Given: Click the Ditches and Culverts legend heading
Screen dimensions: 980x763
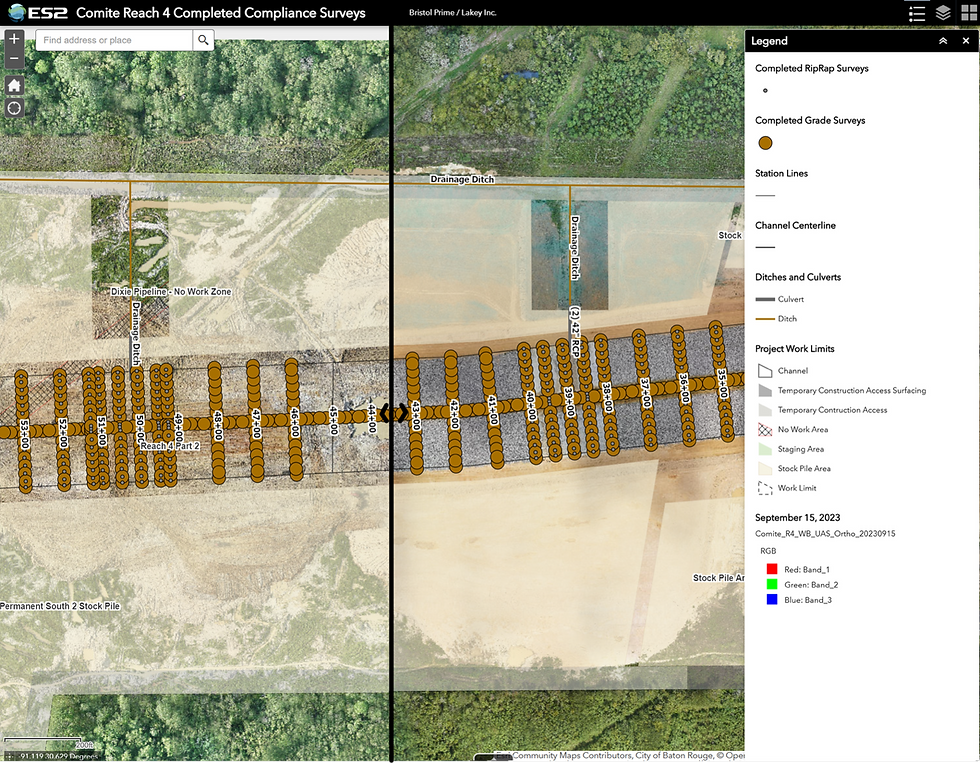Looking at the screenshot, I should point(798,277).
